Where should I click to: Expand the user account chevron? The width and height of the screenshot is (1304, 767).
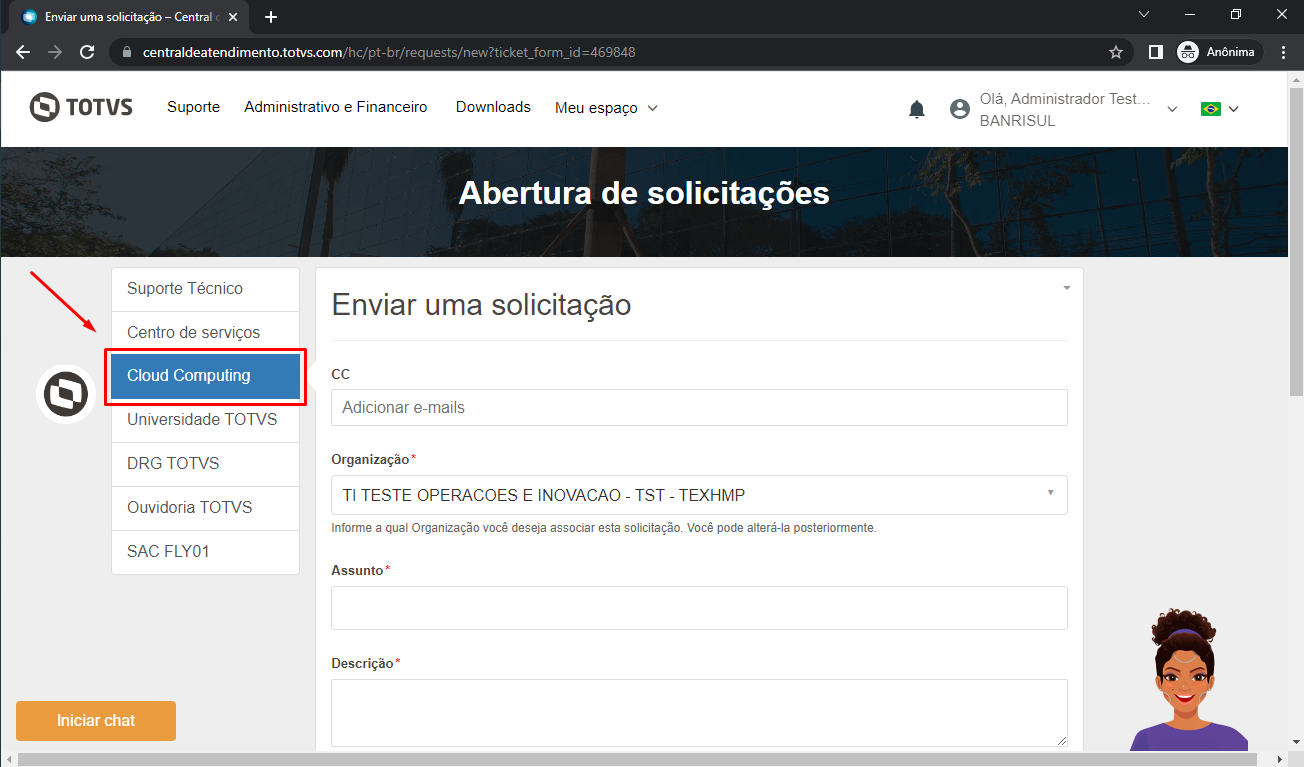(x=1173, y=109)
